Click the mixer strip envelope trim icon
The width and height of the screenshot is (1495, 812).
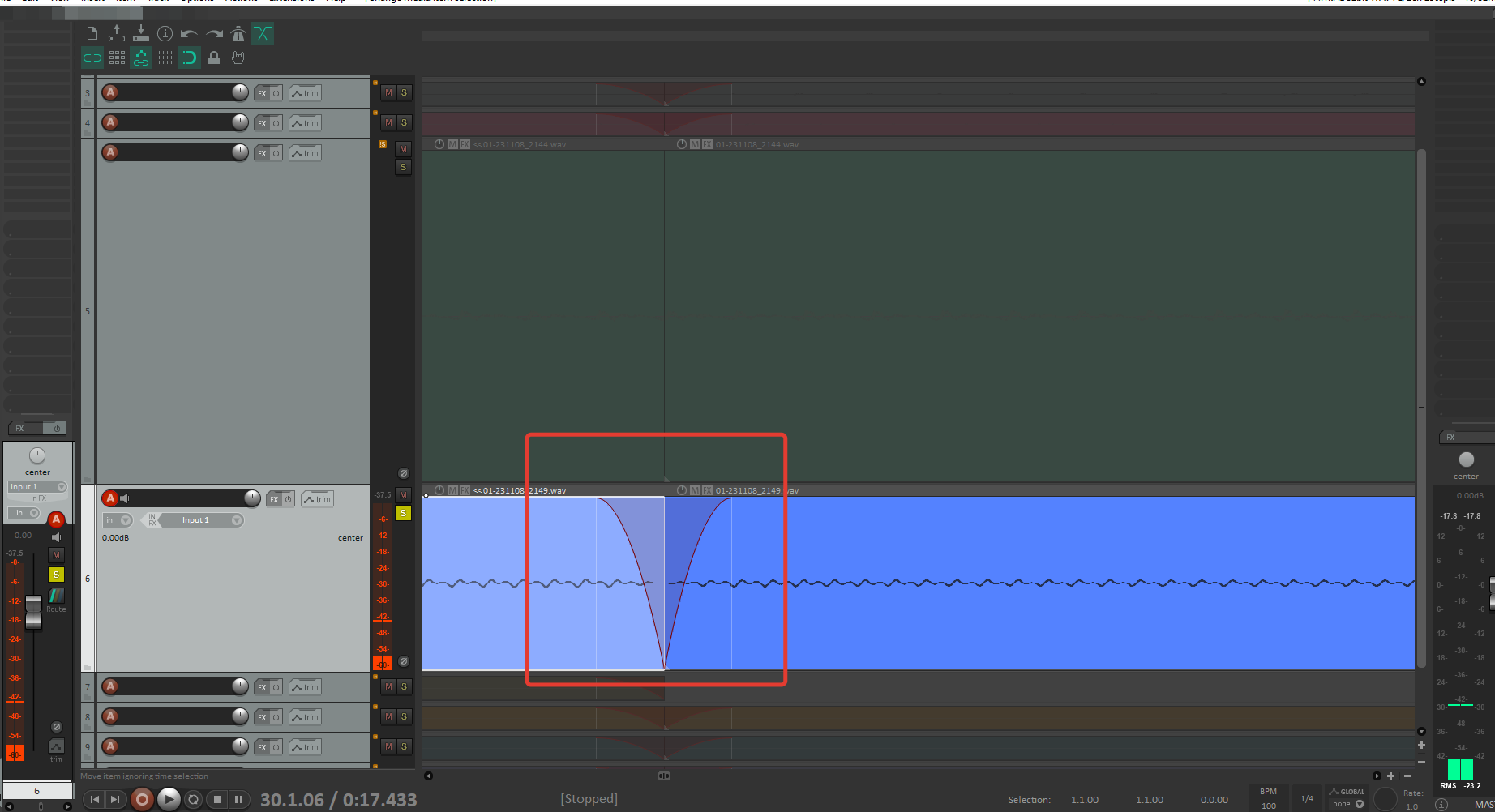click(x=56, y=746)
